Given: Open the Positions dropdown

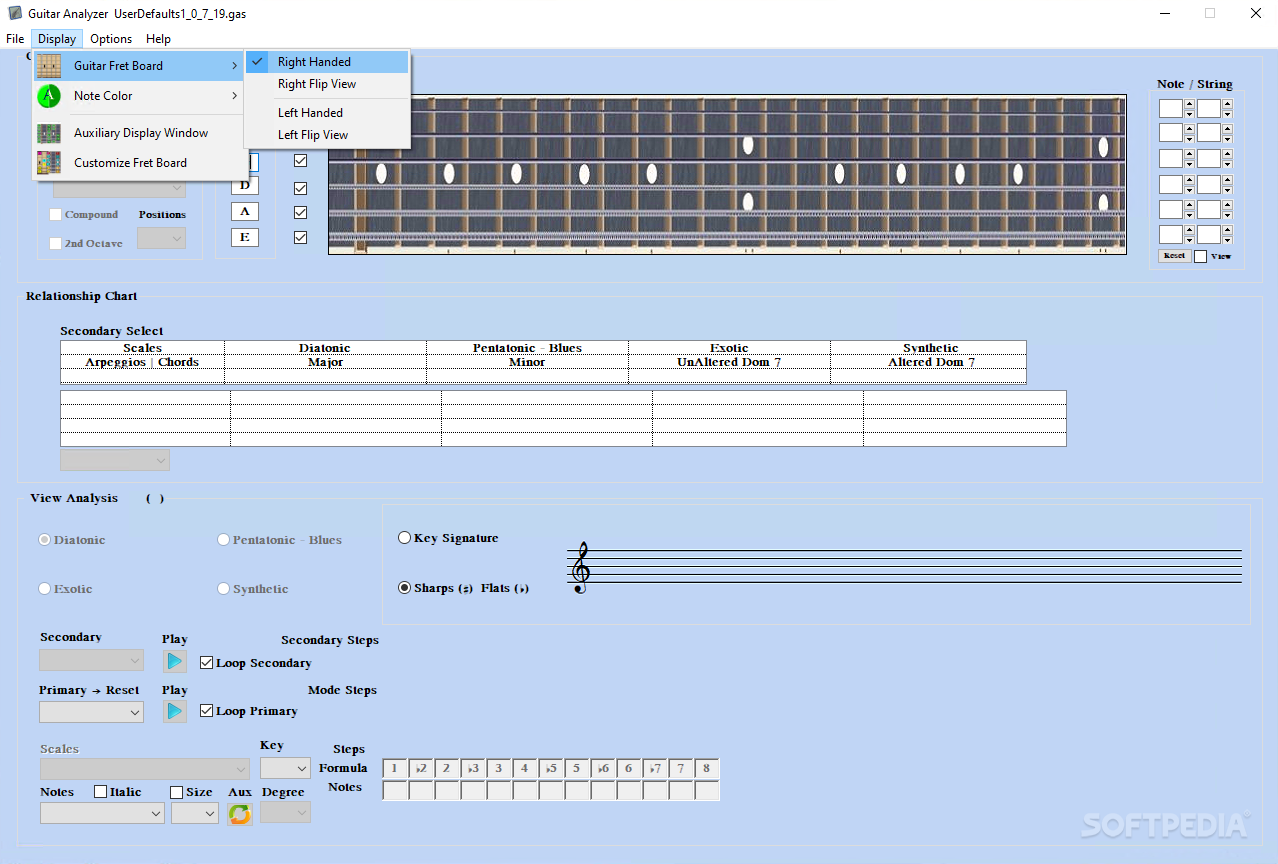Looking at the screenshot, I should pos(161,238).
